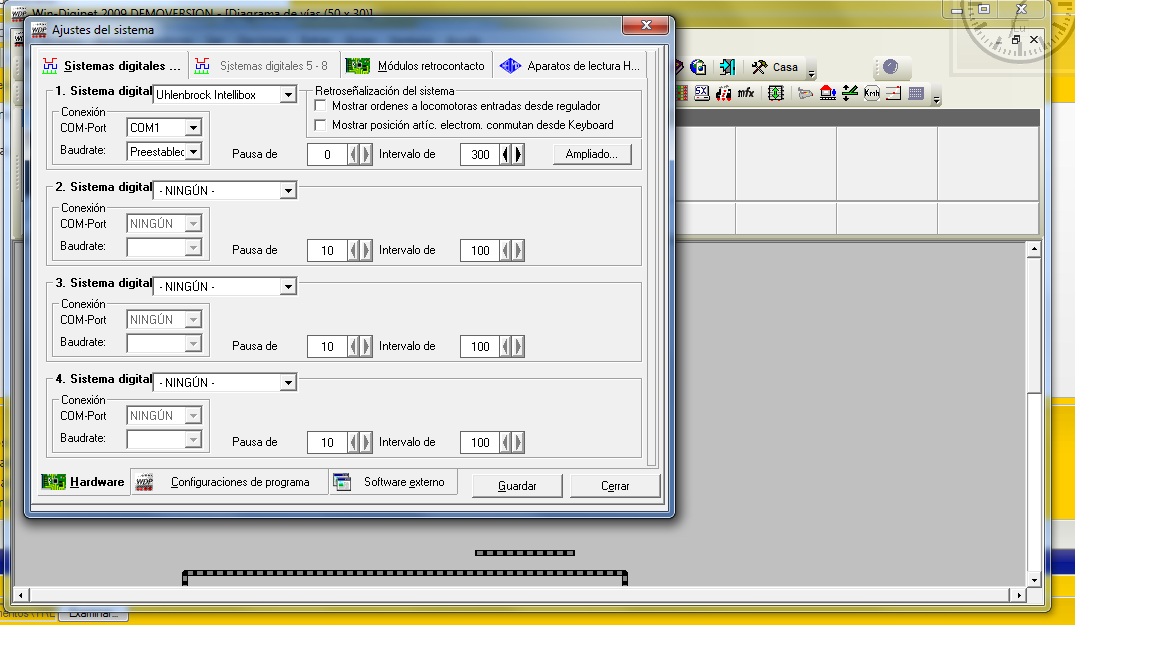The image size is (1152, 648).
Task: Decrease Intervalo de 300 value
Action: pos(505,154)
